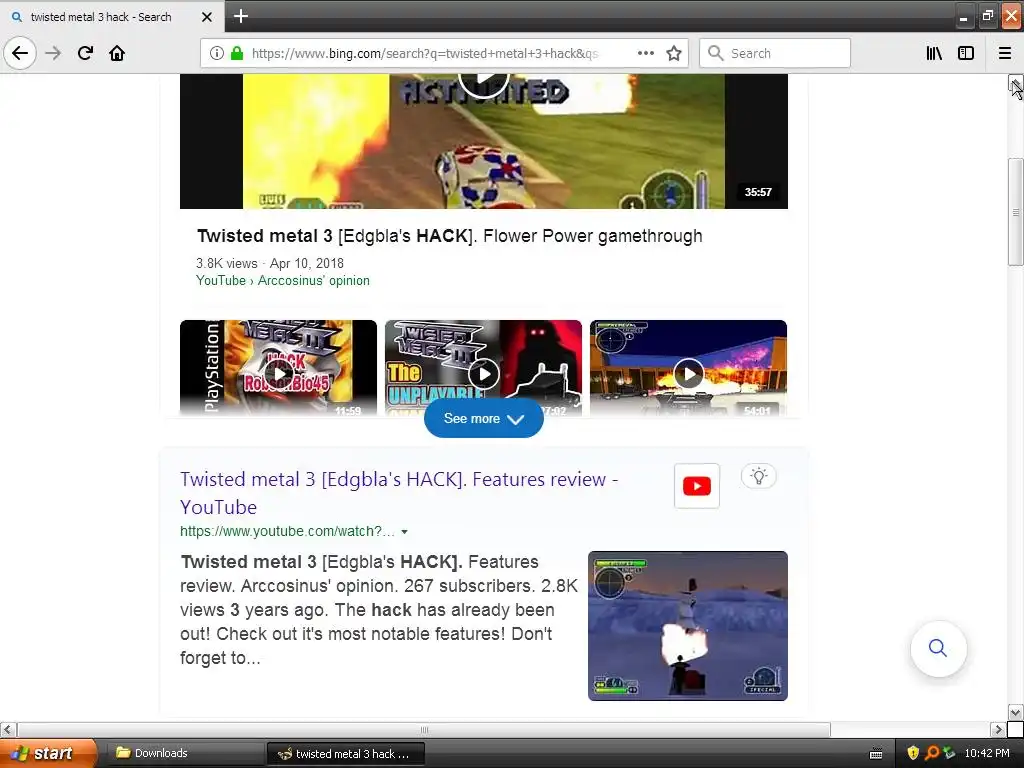Play The Unplayable video thumbnail
1024x768 pixels.
pos(483,367)
